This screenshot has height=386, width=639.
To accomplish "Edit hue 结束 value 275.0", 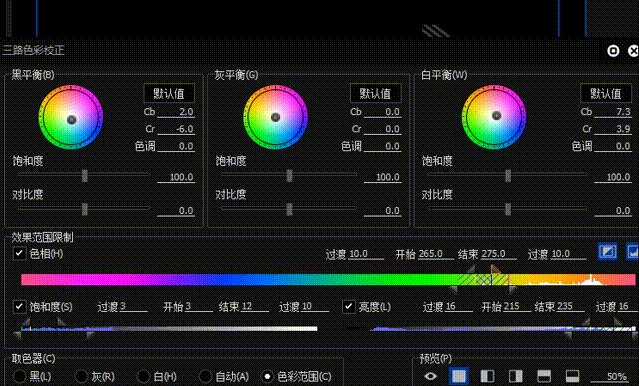I will point(498,254).
